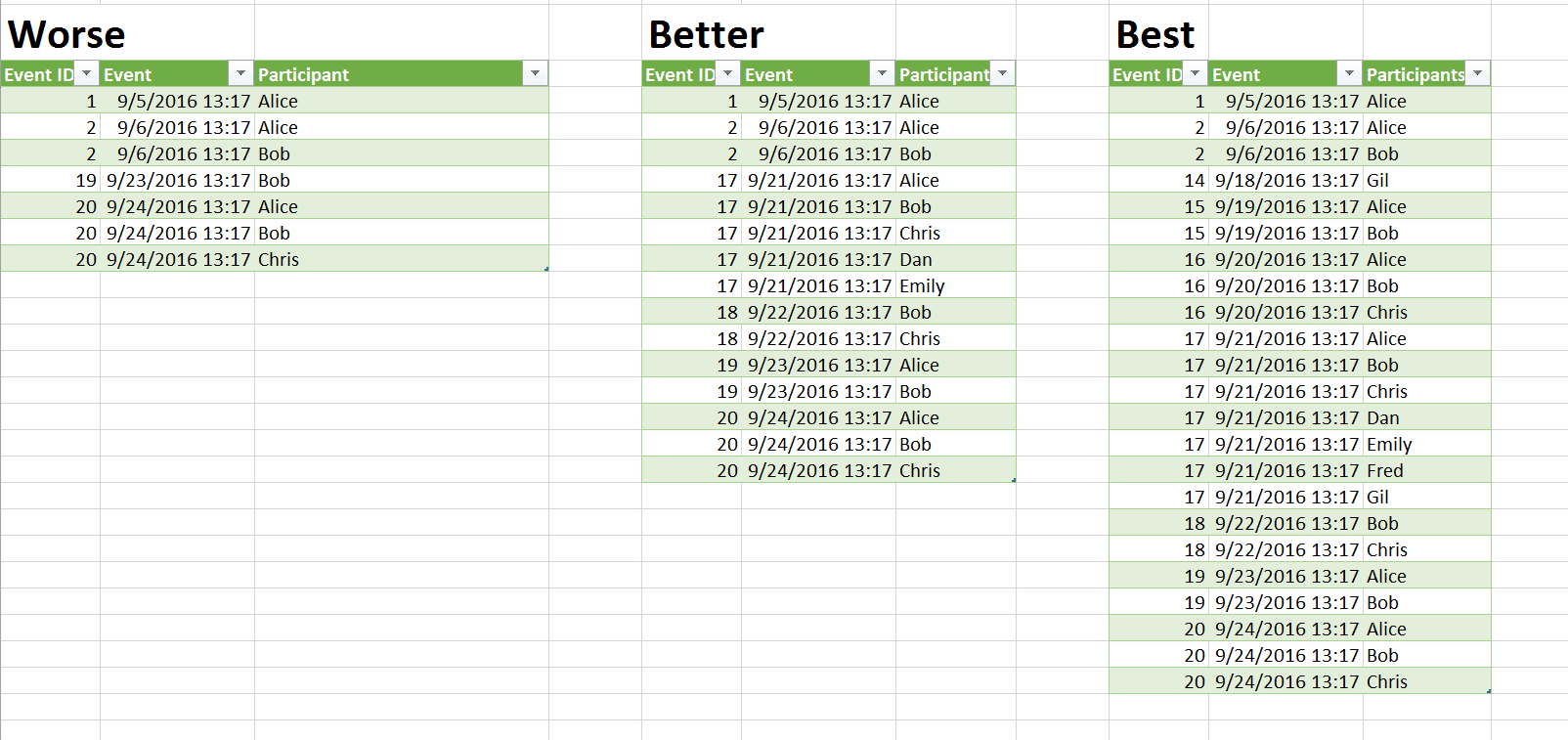
Task: Open Participant filter dropdown in Better table
Action: (x=1002, y=74)
